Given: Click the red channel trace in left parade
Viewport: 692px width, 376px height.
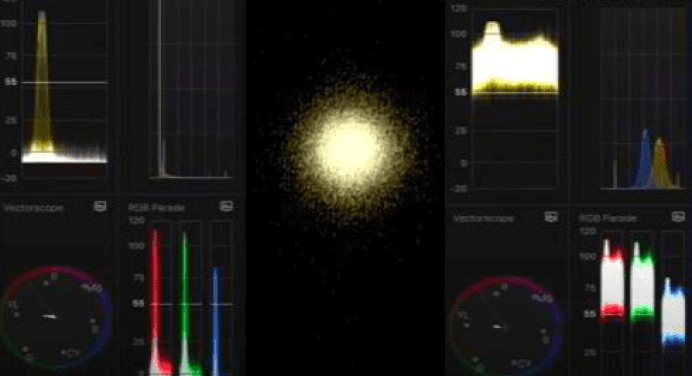Looking at the screenshot, I should click(x=156, y=300).
